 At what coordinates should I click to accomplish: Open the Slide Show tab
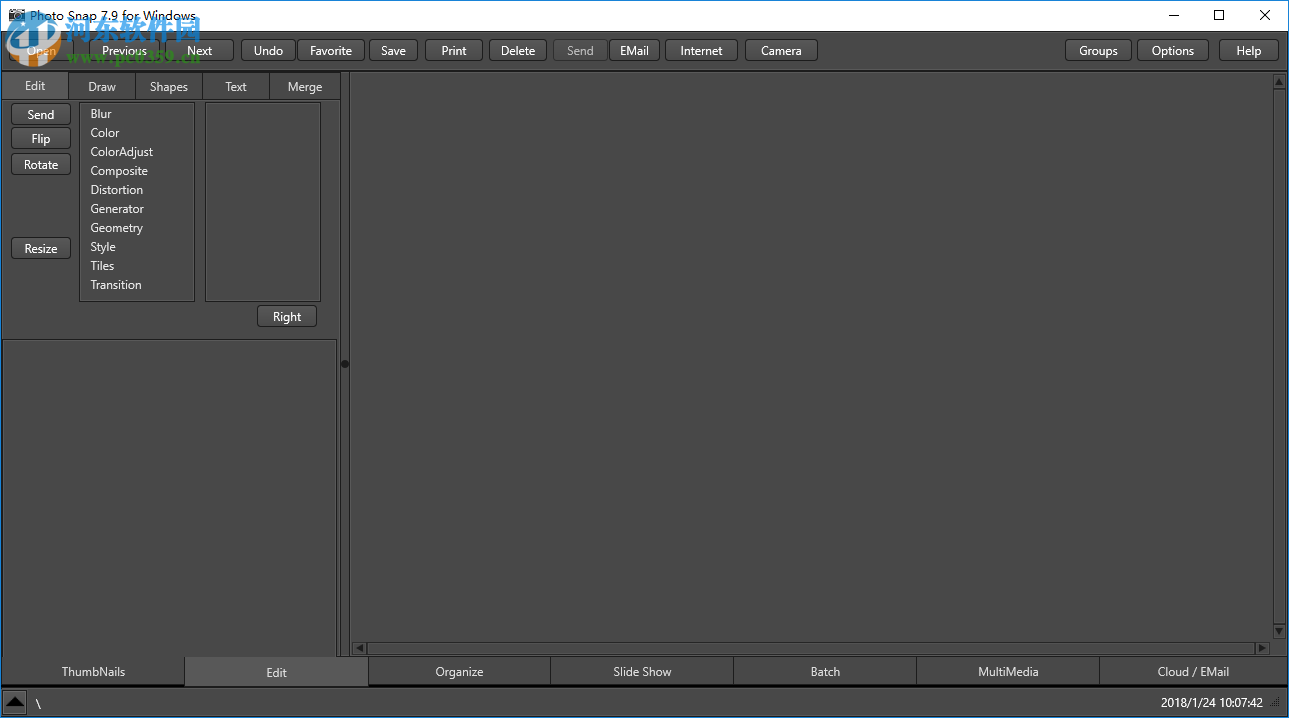642,672
